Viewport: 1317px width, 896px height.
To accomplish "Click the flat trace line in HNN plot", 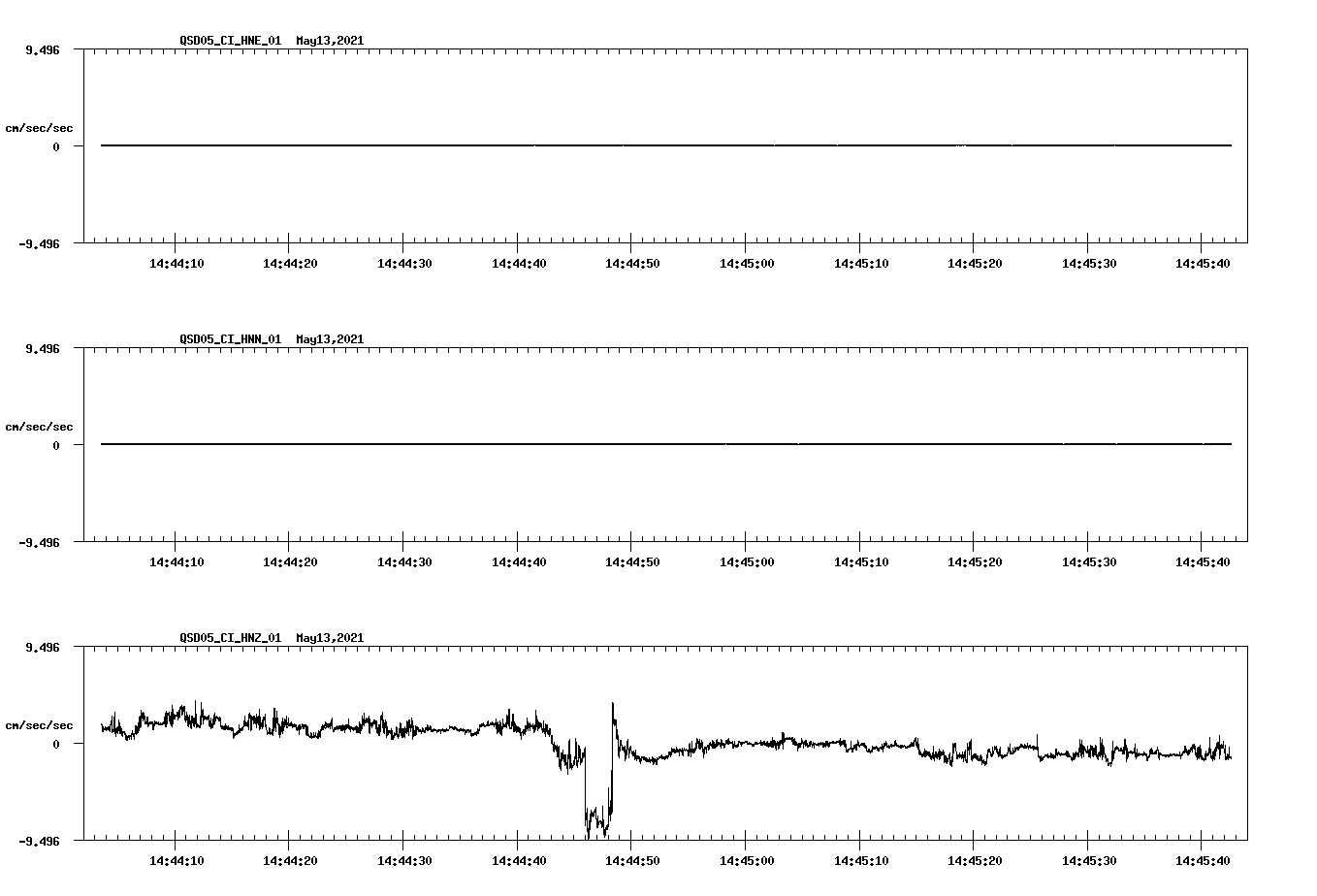I will [x=666, y=444].
